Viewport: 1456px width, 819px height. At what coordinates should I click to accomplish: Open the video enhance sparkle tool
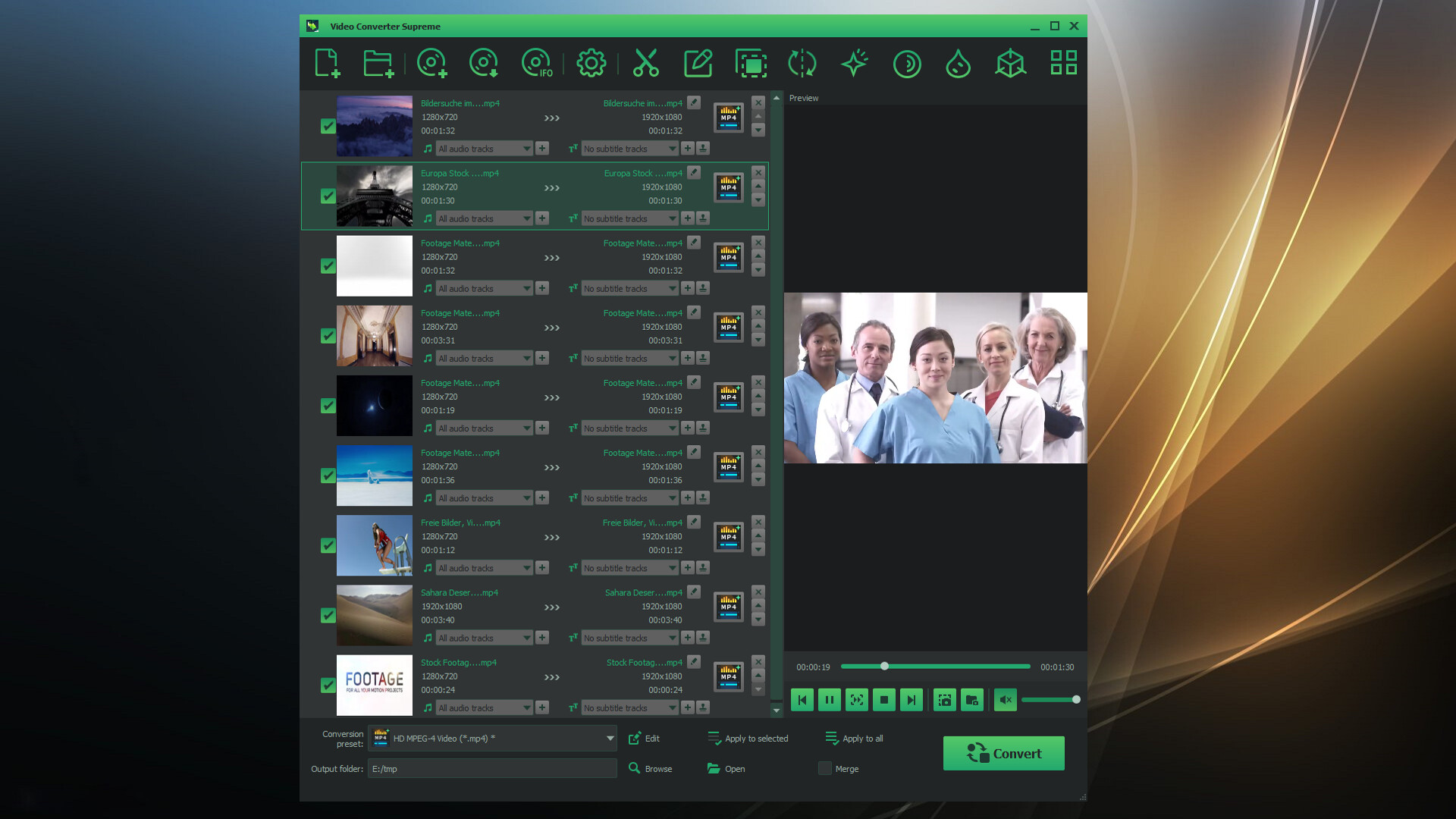[x=854, y=64]
